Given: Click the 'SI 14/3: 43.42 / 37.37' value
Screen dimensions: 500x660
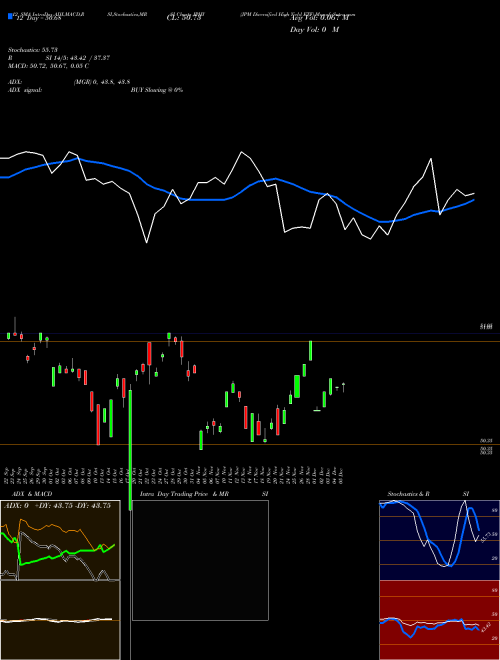Looking at the screenshot, I should tap(78, 58).
